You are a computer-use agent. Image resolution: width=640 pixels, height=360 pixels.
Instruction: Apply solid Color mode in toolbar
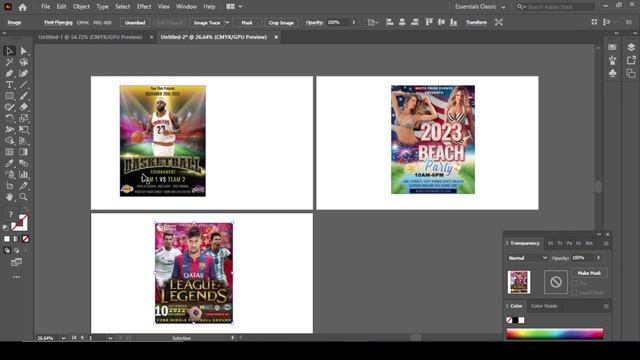coord(7,239)
